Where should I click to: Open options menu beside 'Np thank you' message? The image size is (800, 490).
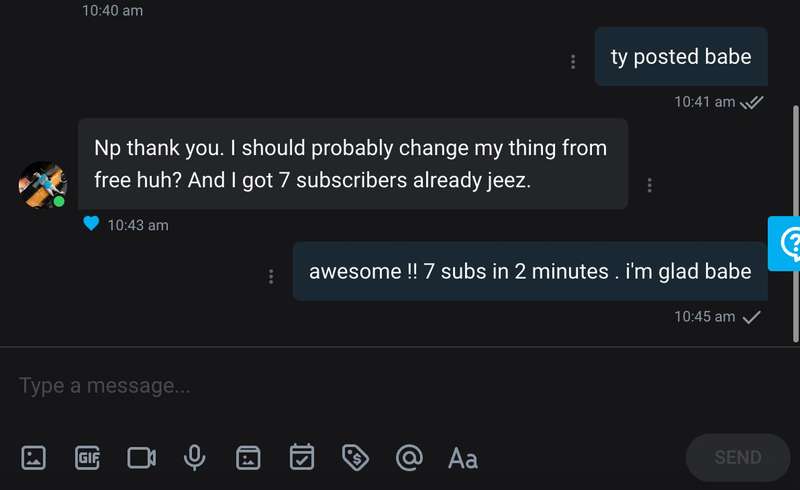(x=649, y=185)
